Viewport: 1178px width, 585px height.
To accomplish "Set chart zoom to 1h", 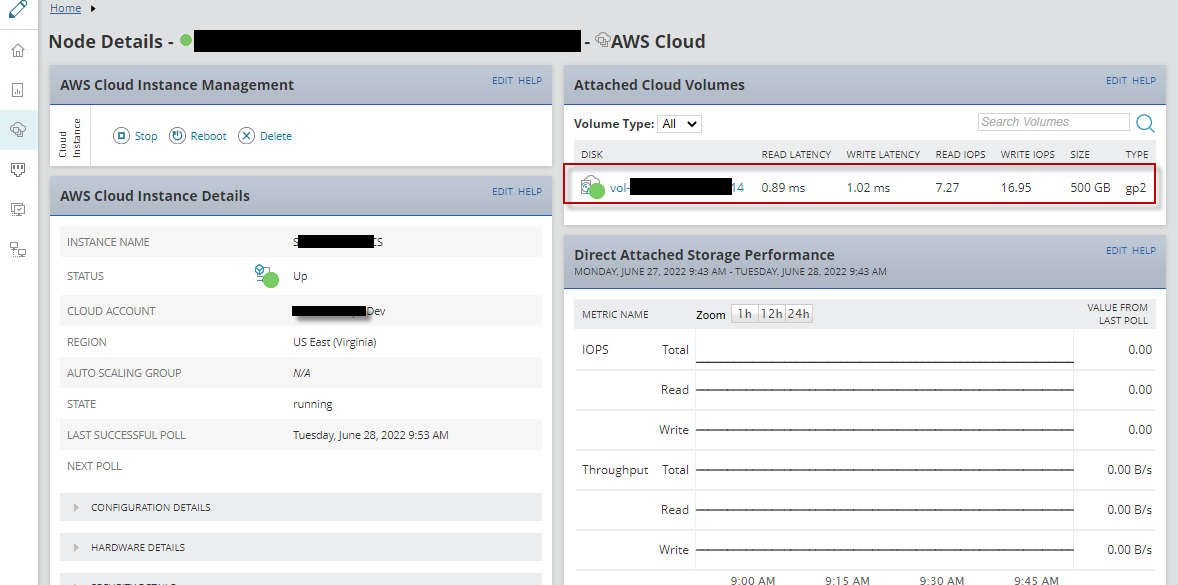I will [x=745, y=314].
